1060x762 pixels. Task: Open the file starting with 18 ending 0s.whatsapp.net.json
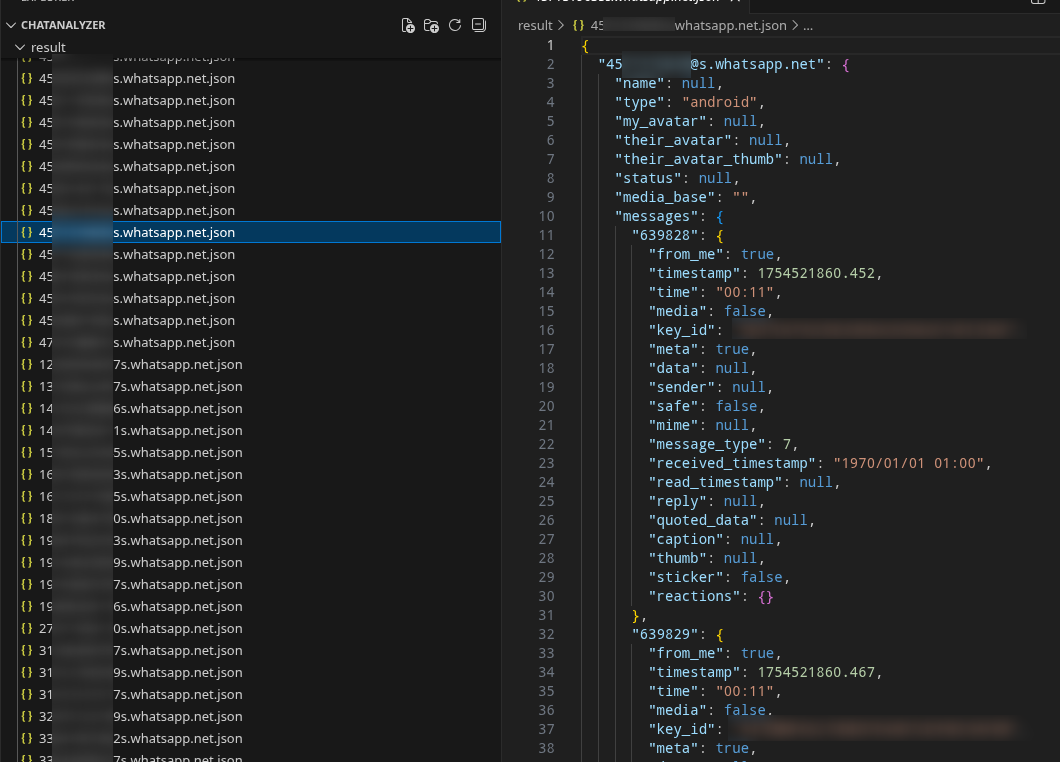[140, 519]
